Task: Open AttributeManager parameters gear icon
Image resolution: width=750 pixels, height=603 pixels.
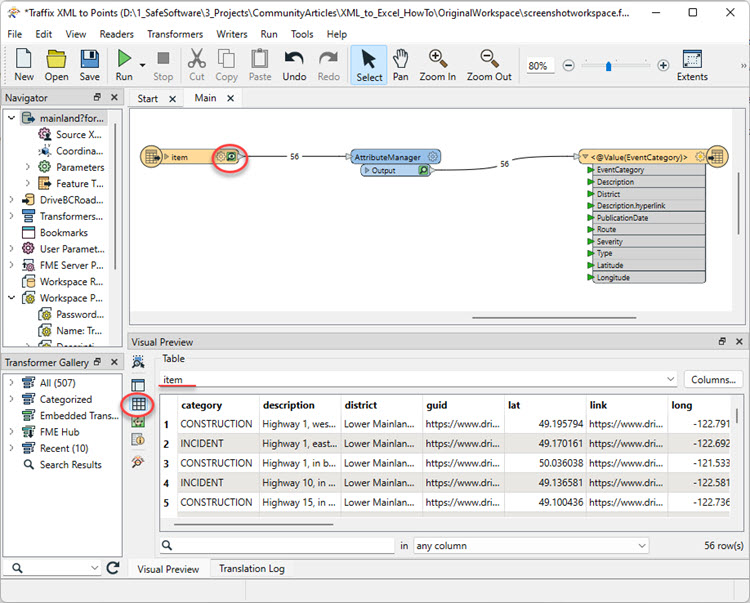Action: (x=432, y=156)
